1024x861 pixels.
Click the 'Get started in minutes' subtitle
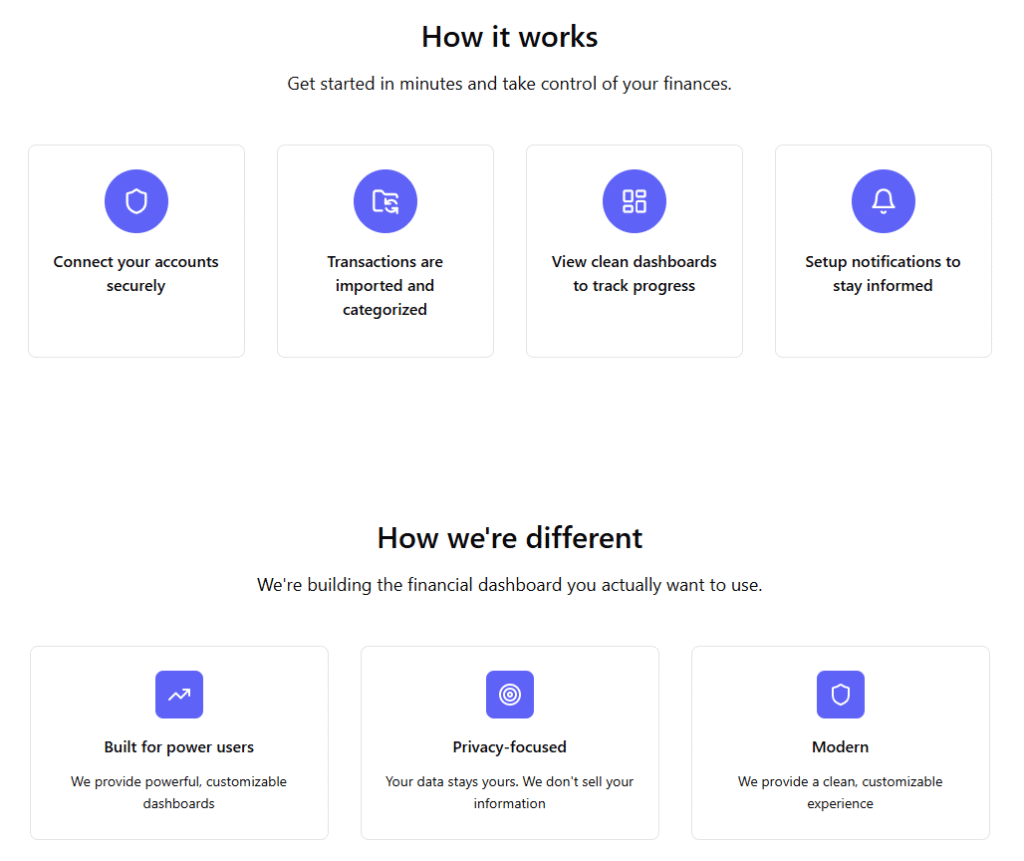(x=509, y=84)
